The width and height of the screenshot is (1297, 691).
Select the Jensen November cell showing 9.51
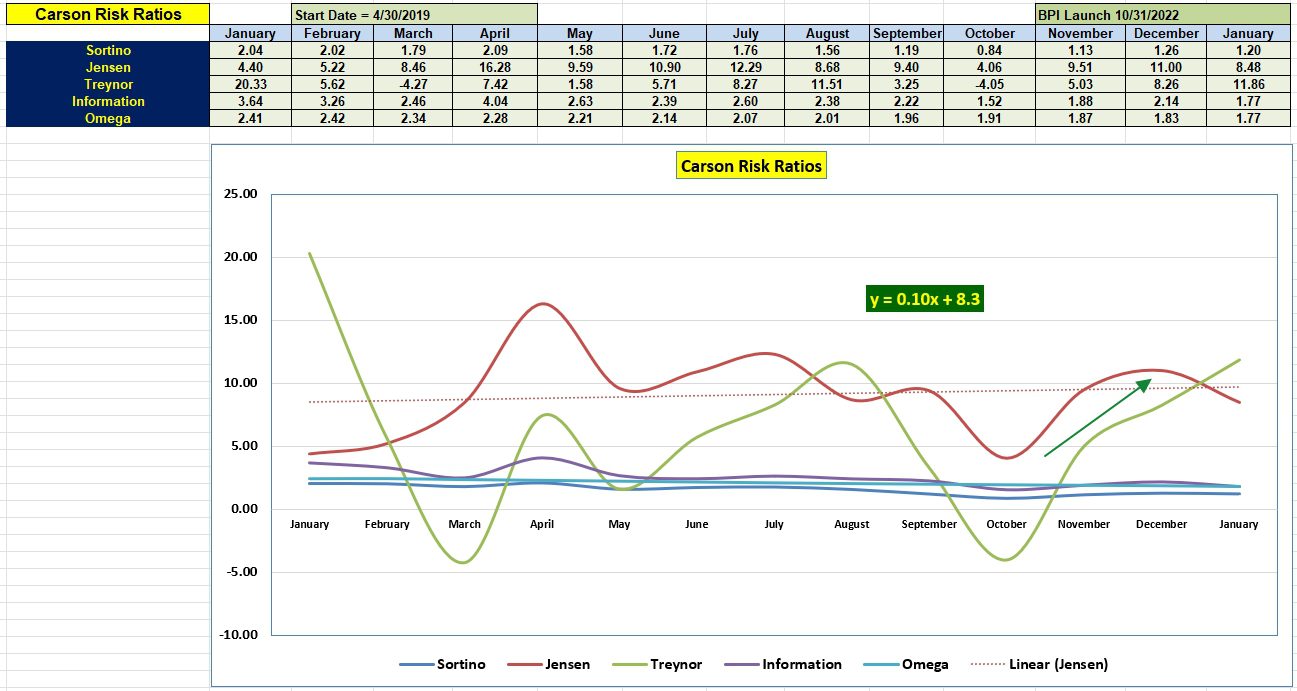point(1079,67)
